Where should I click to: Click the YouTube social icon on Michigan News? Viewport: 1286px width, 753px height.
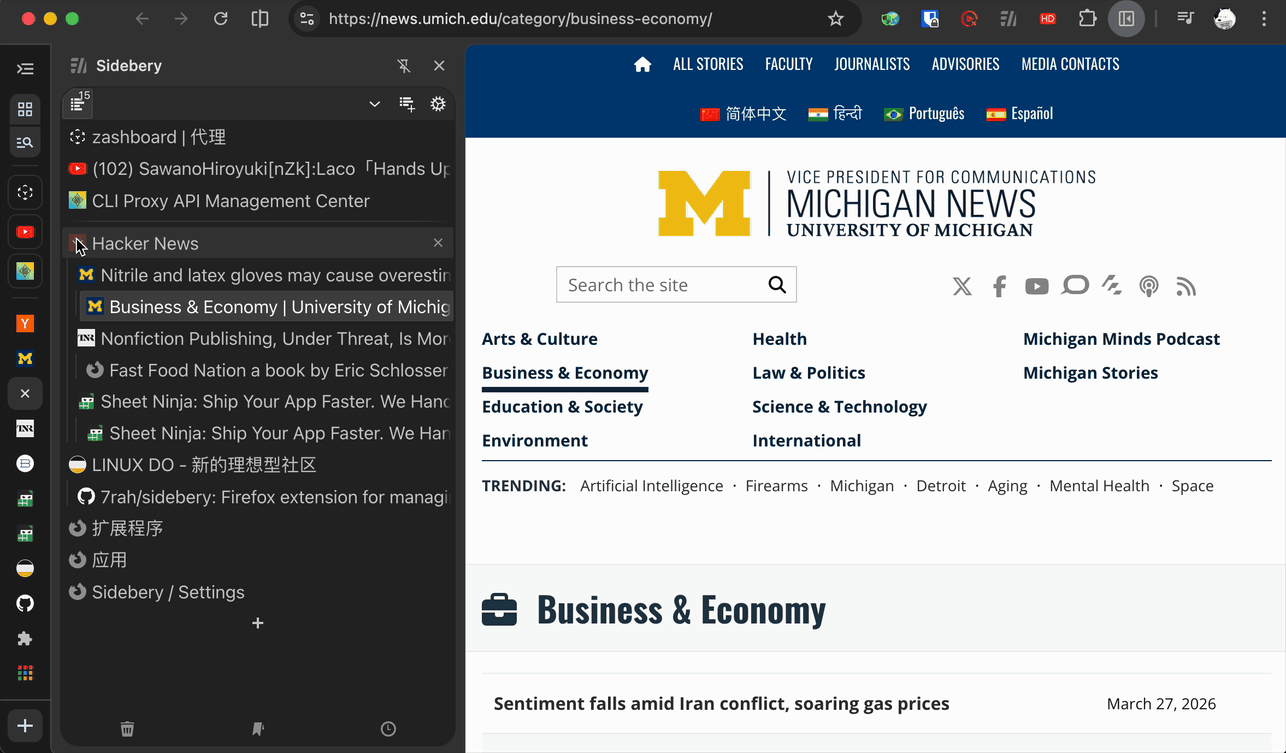pos(1036,287)
